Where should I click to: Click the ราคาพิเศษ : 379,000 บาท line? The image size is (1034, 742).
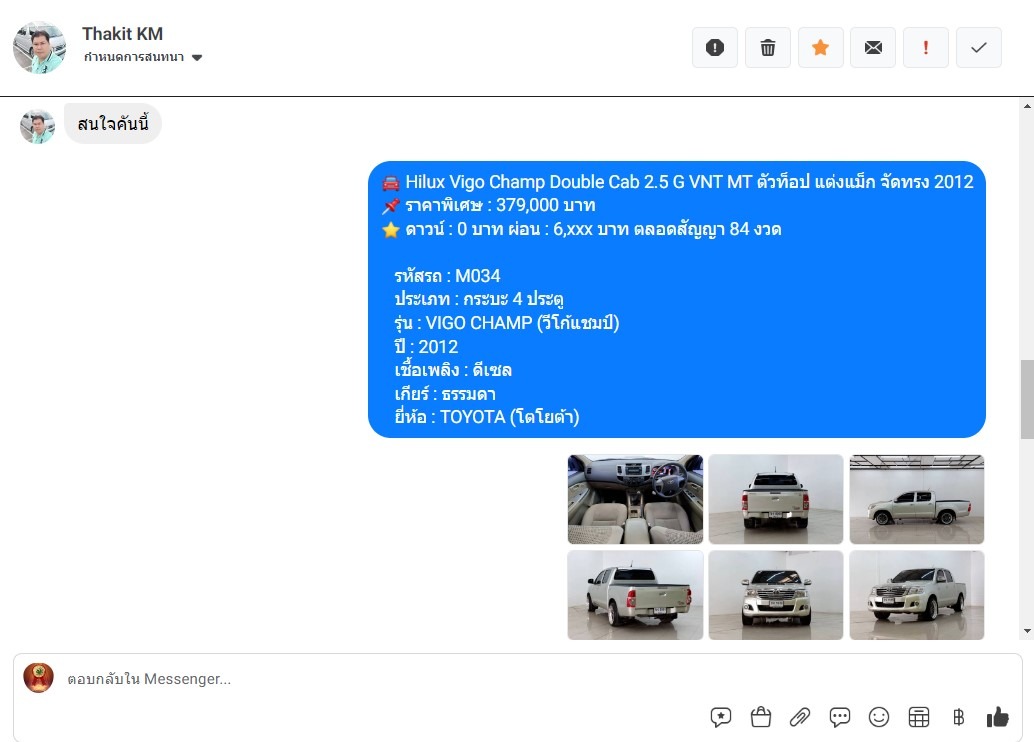click(489, 205)
